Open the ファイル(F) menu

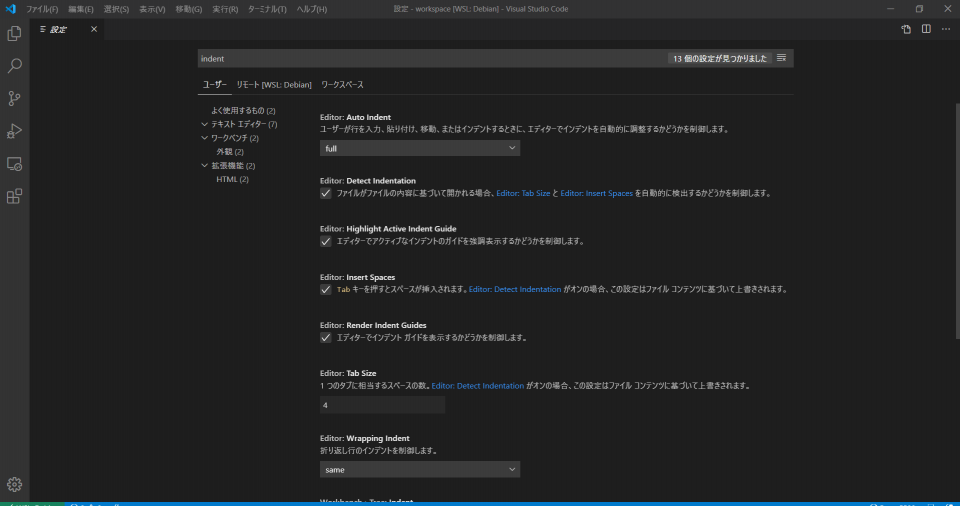pyautogui.click(x=42, y=9)
